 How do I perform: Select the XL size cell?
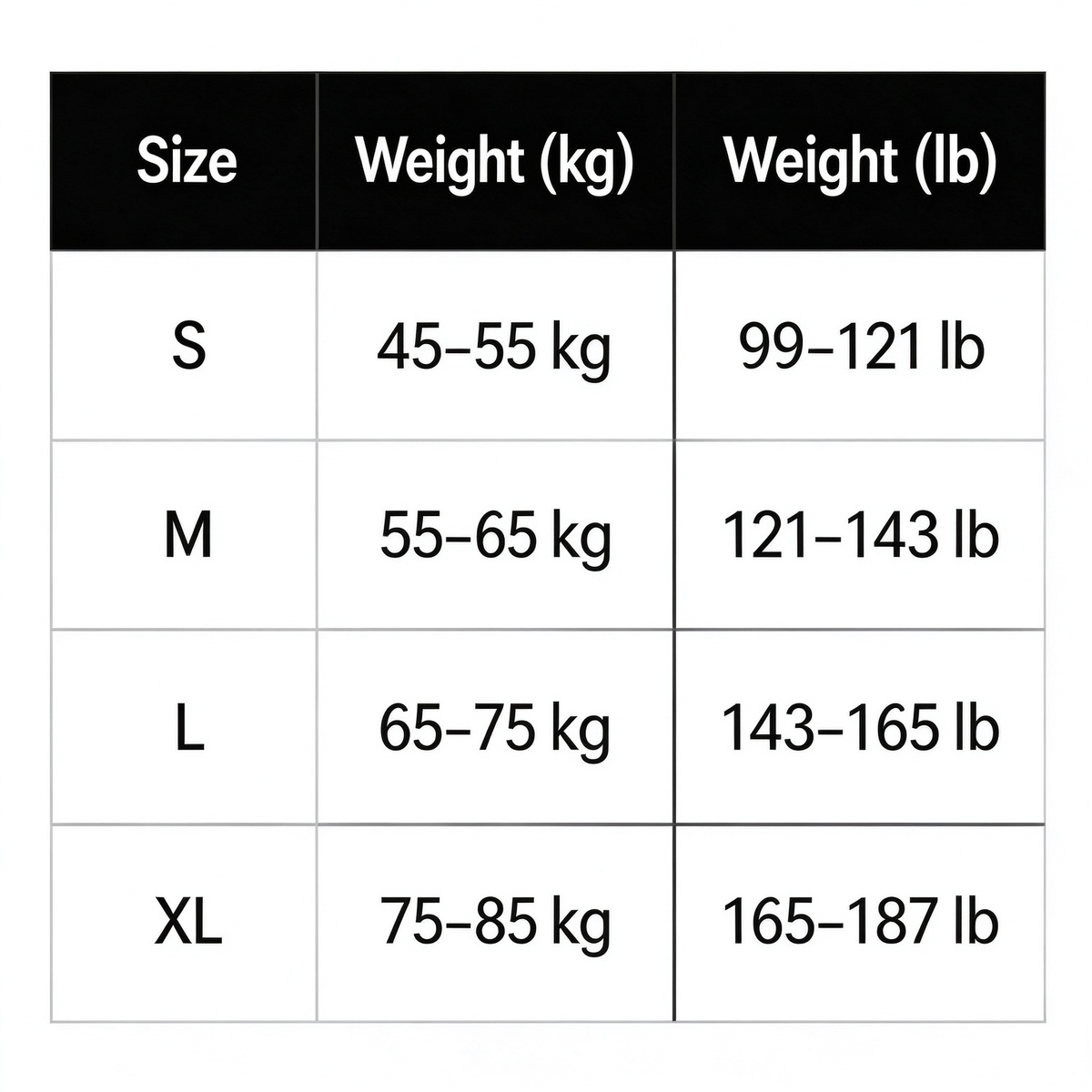pyautogui.click(x=184, y=923)
